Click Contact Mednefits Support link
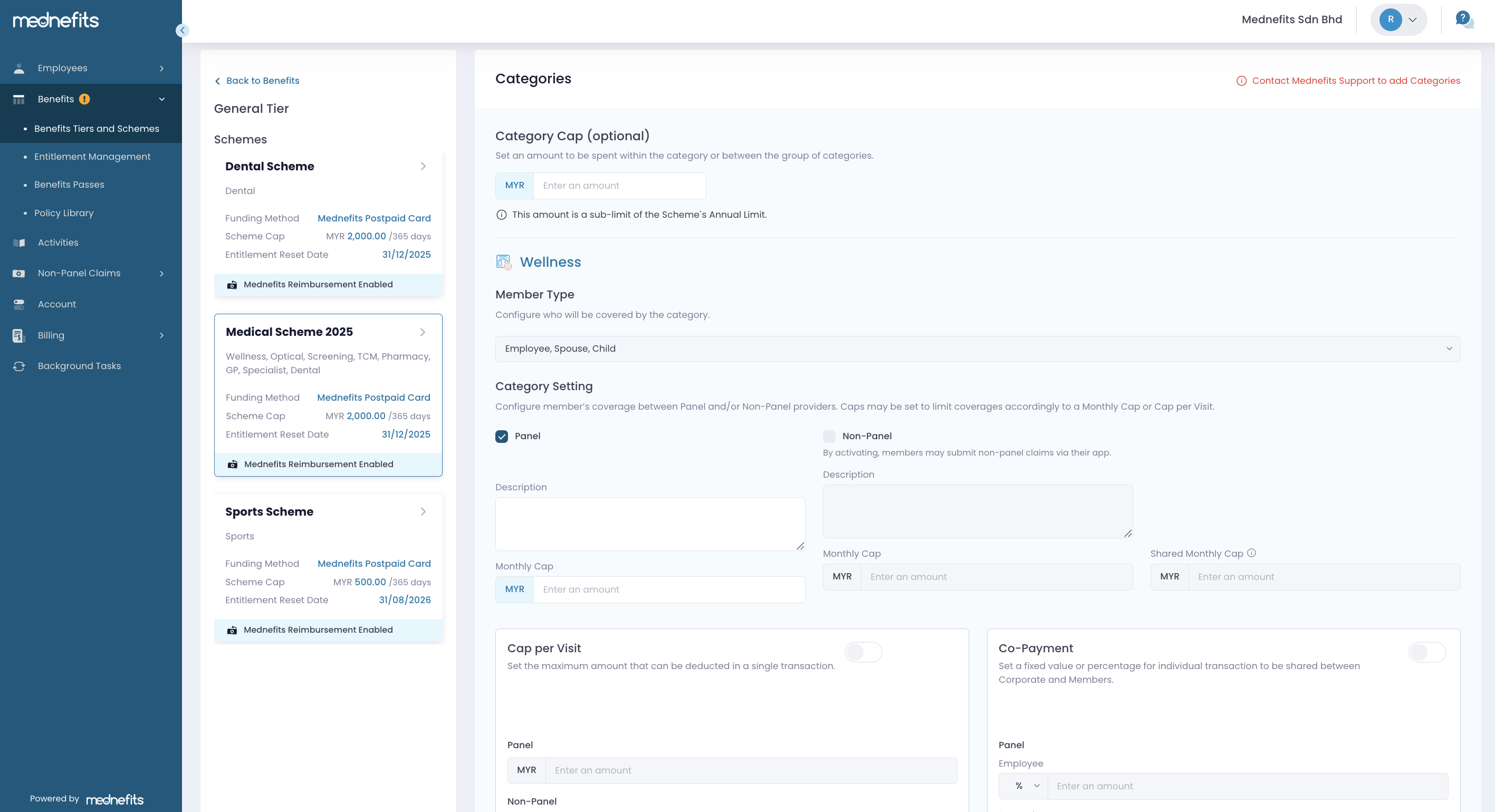The image size is (1495, 812). point(1355,81)
